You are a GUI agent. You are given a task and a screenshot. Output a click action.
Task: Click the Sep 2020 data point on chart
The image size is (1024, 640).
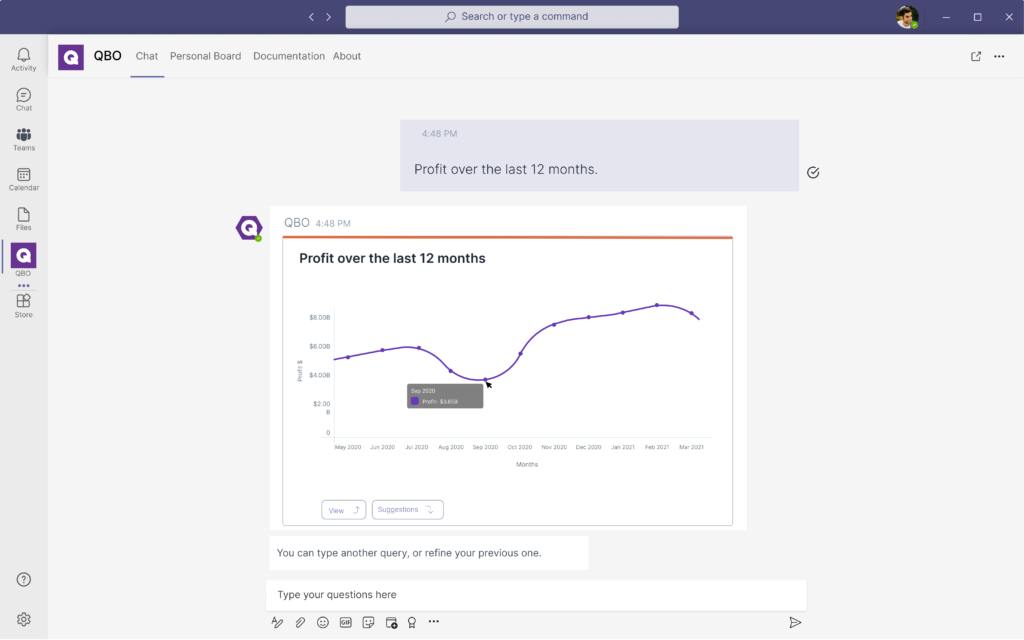tap(486, 380)
